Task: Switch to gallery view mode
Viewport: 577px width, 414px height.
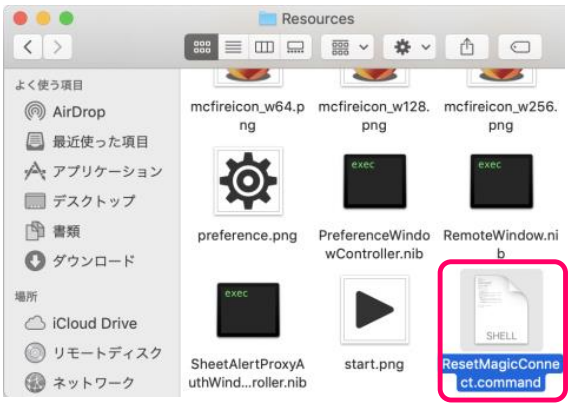Action: (295, 47)
